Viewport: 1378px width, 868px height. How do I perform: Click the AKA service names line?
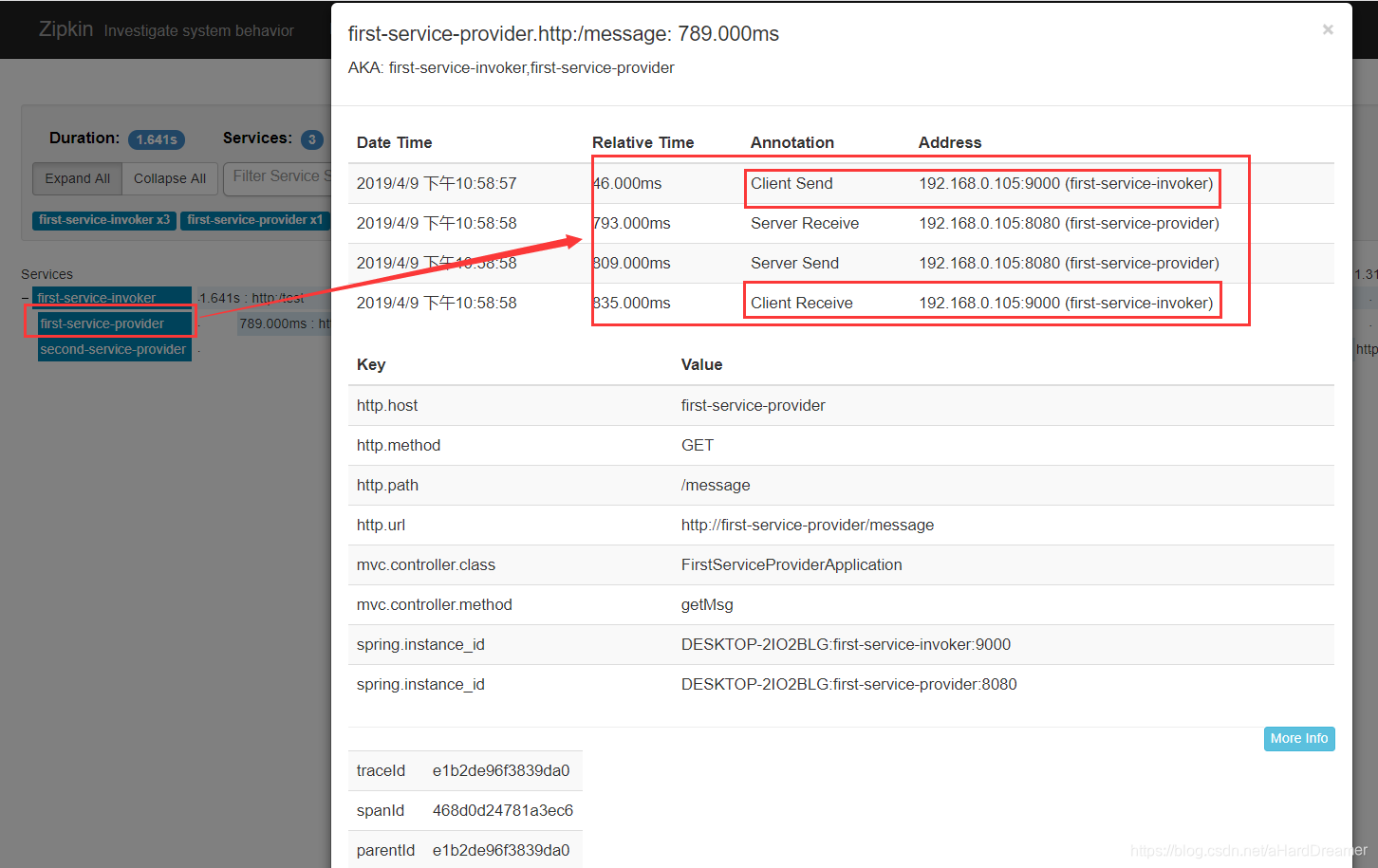point(512,67)
